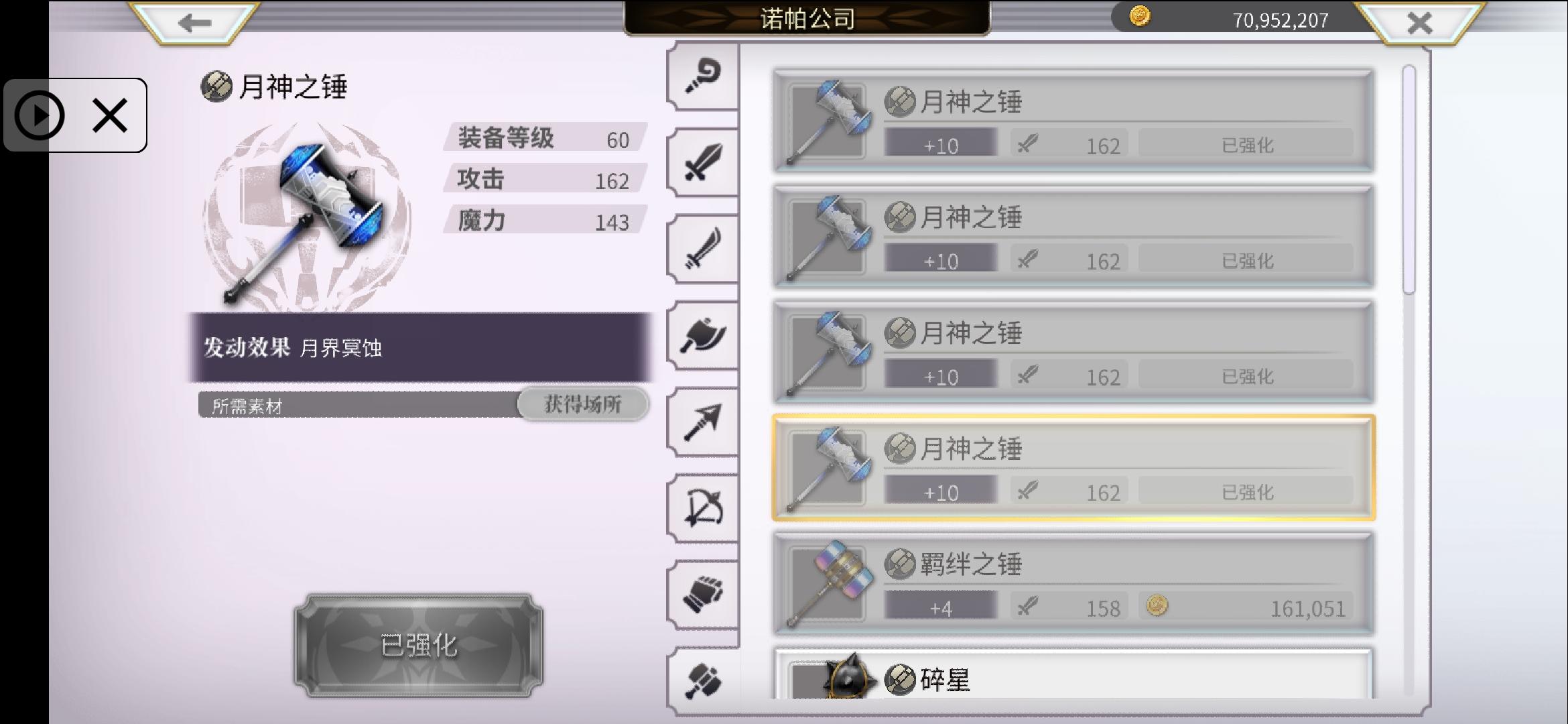Viewport: 1568px width, 724px height.
Task: Select the axe weapon category tab
Action: click(x=703, y=335)
